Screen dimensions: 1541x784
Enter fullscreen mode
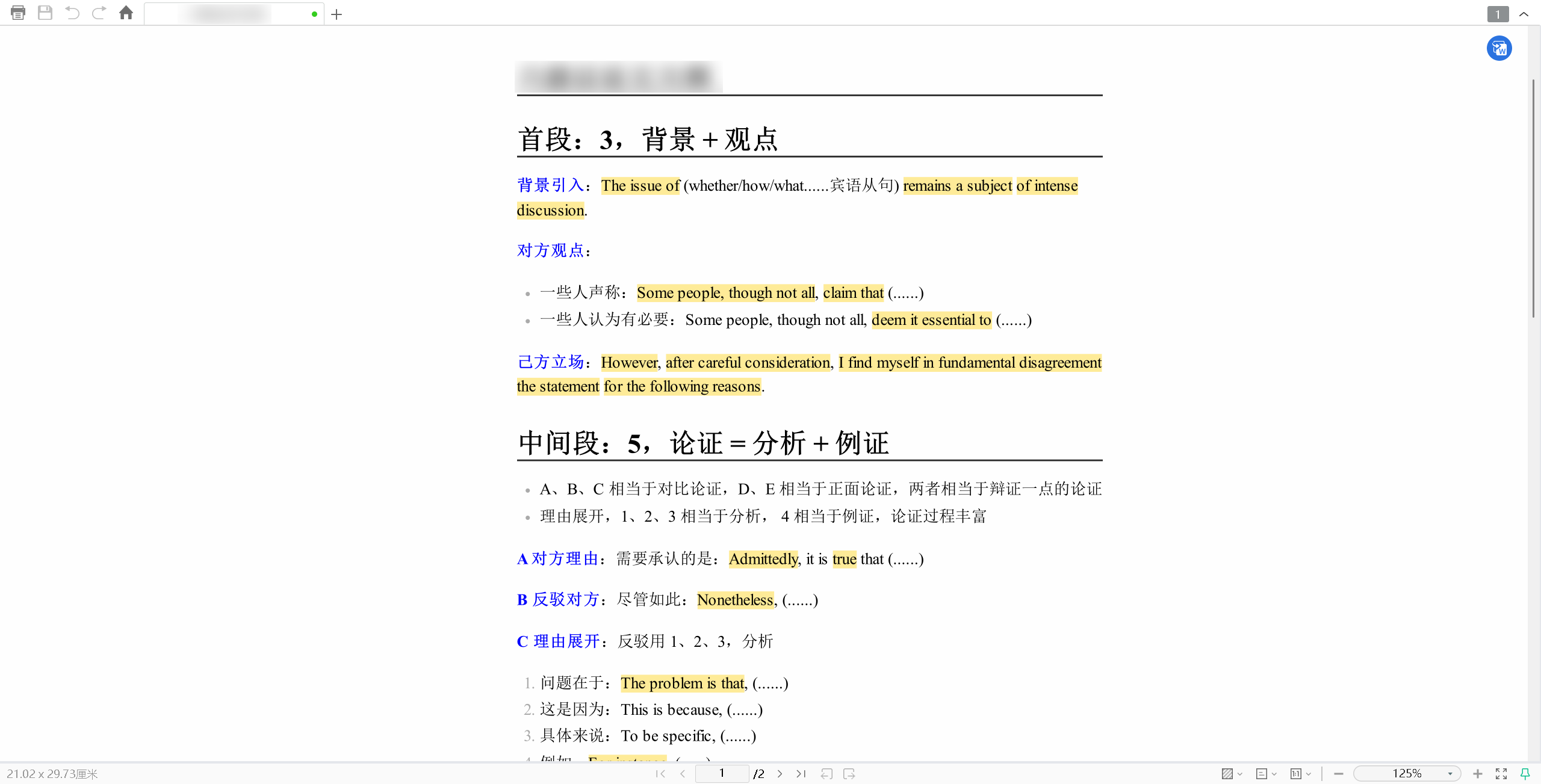click(x=1501, y=774)
